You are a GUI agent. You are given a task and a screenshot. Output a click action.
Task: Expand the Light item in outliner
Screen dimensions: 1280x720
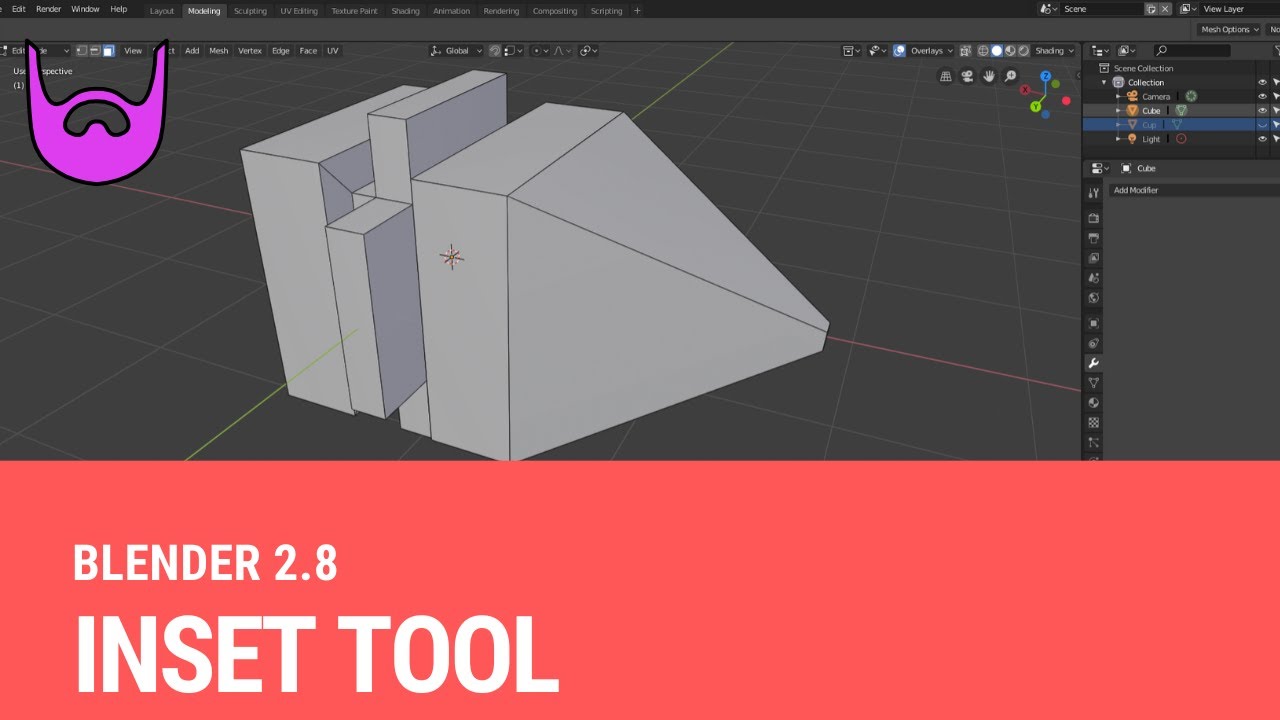pyautogui.click(x=1118, y=139)
